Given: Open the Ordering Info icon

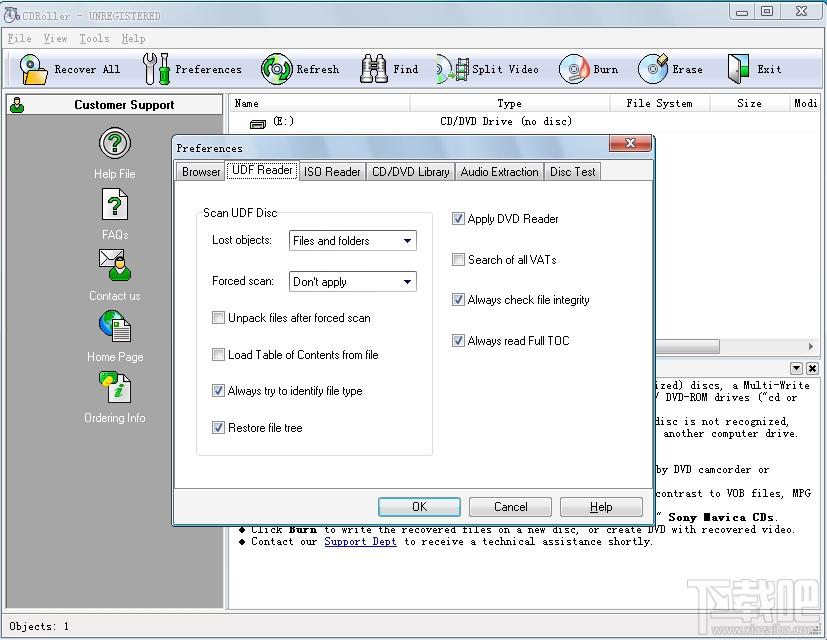Looking at the screenshot, I should 114,387.
